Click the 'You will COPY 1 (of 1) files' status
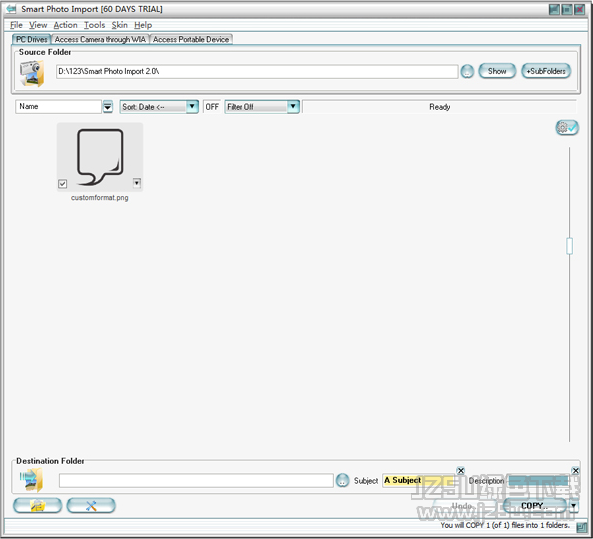Image resolution: width=593 pixels, height=539 pixels. click(x=505, y=525)
